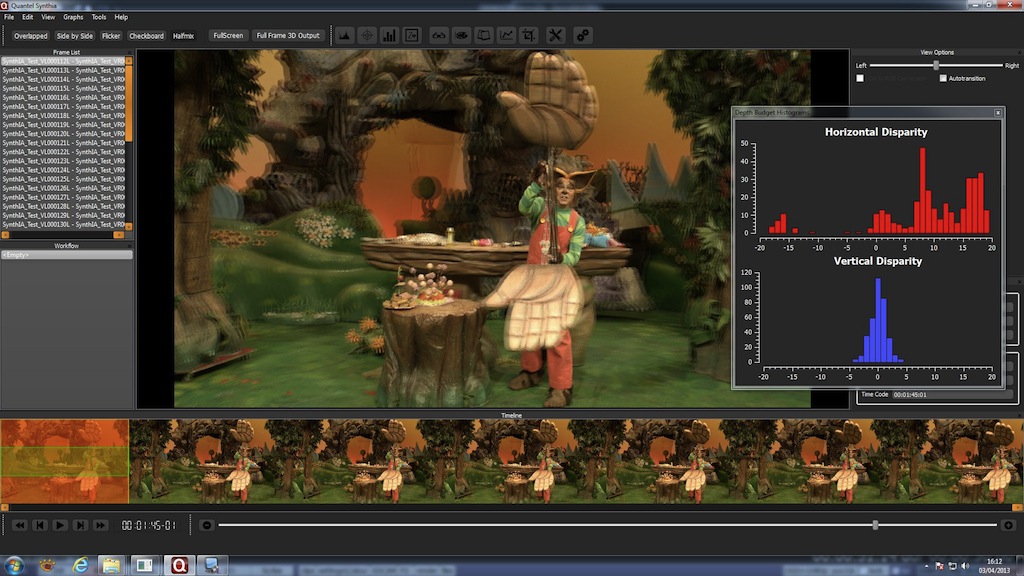Close the Depth Budget Histogram window

pos(997,113)
